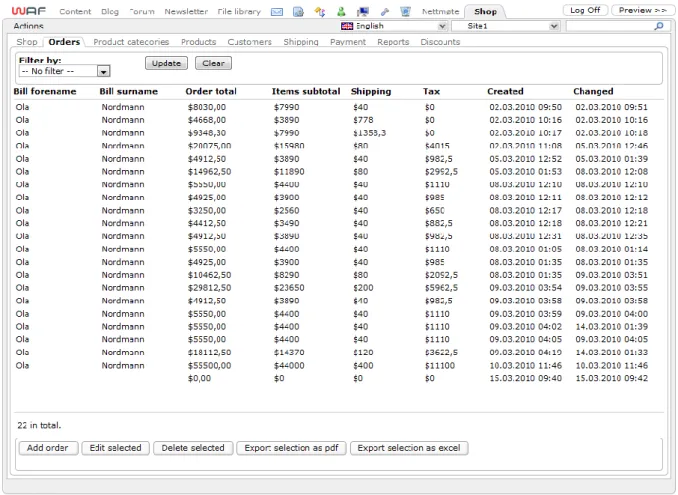Open the Filter by dropdown
Viewport: 678px width, 495px height.
point(64,71)
